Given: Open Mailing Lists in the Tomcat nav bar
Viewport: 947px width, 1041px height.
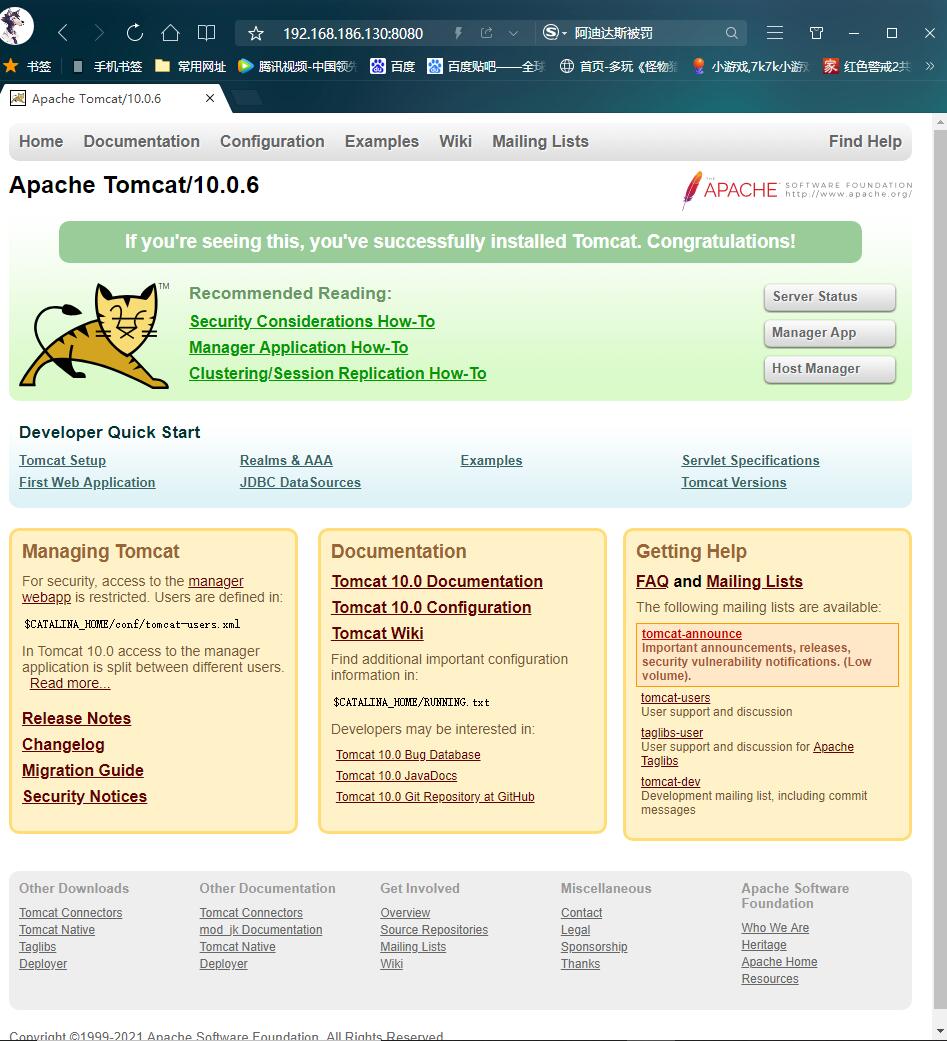Looking at the screenshot, I should [x=541, y=141].
